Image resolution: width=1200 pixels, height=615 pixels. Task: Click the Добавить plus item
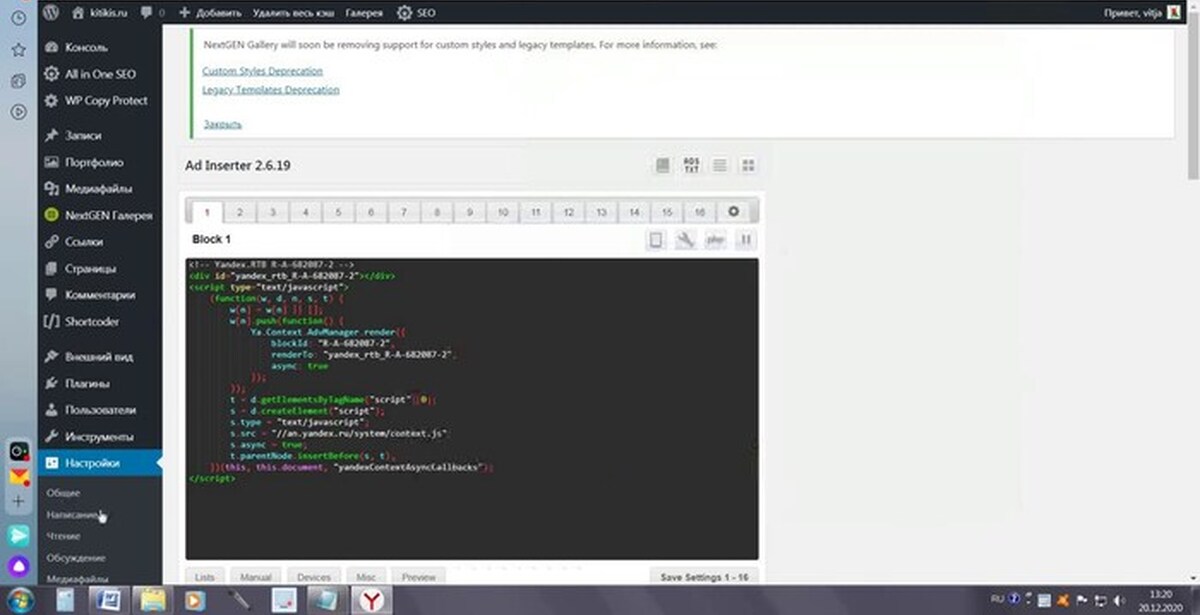point(210,13)
